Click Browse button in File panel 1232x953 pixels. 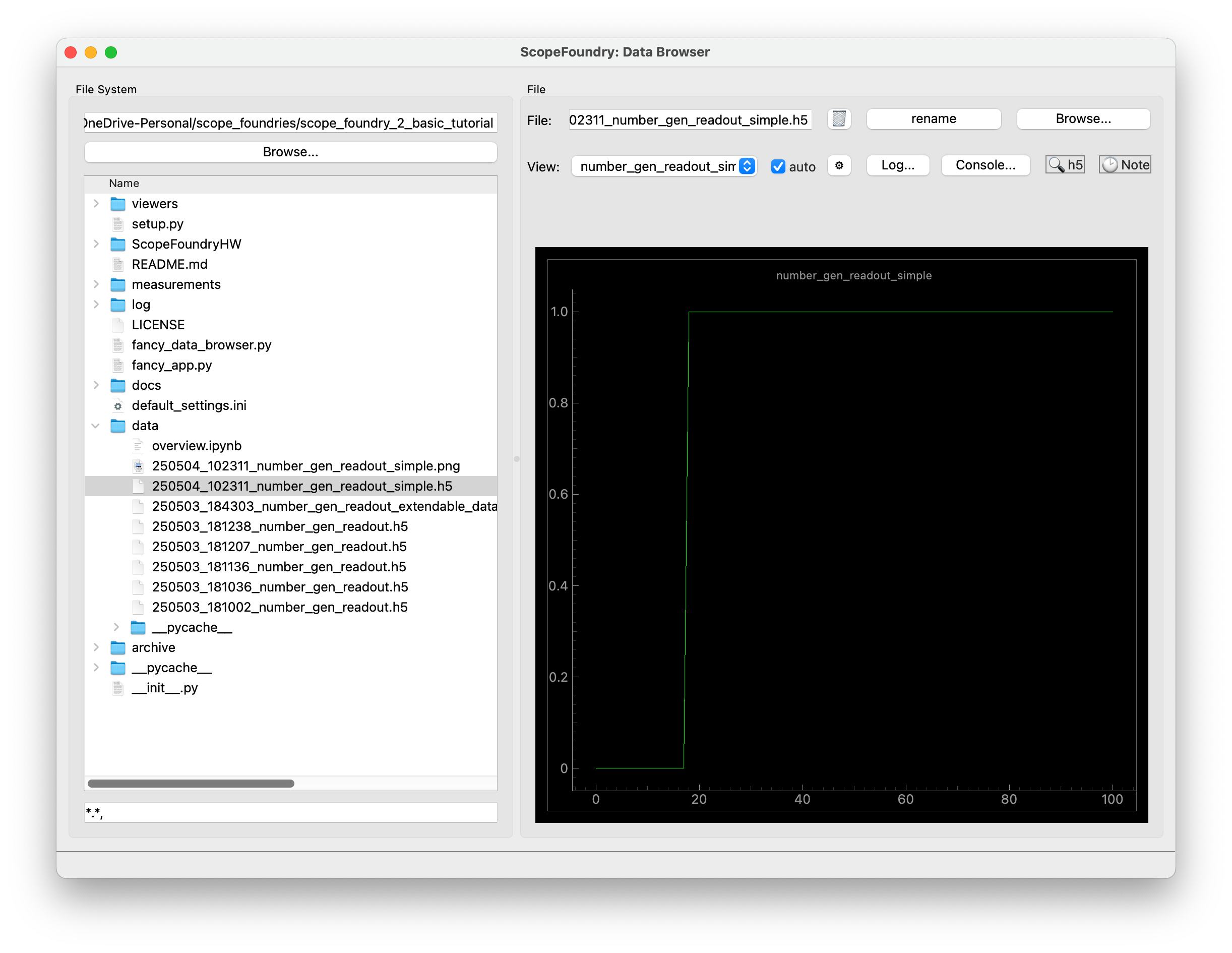(x=1083, y=119)
